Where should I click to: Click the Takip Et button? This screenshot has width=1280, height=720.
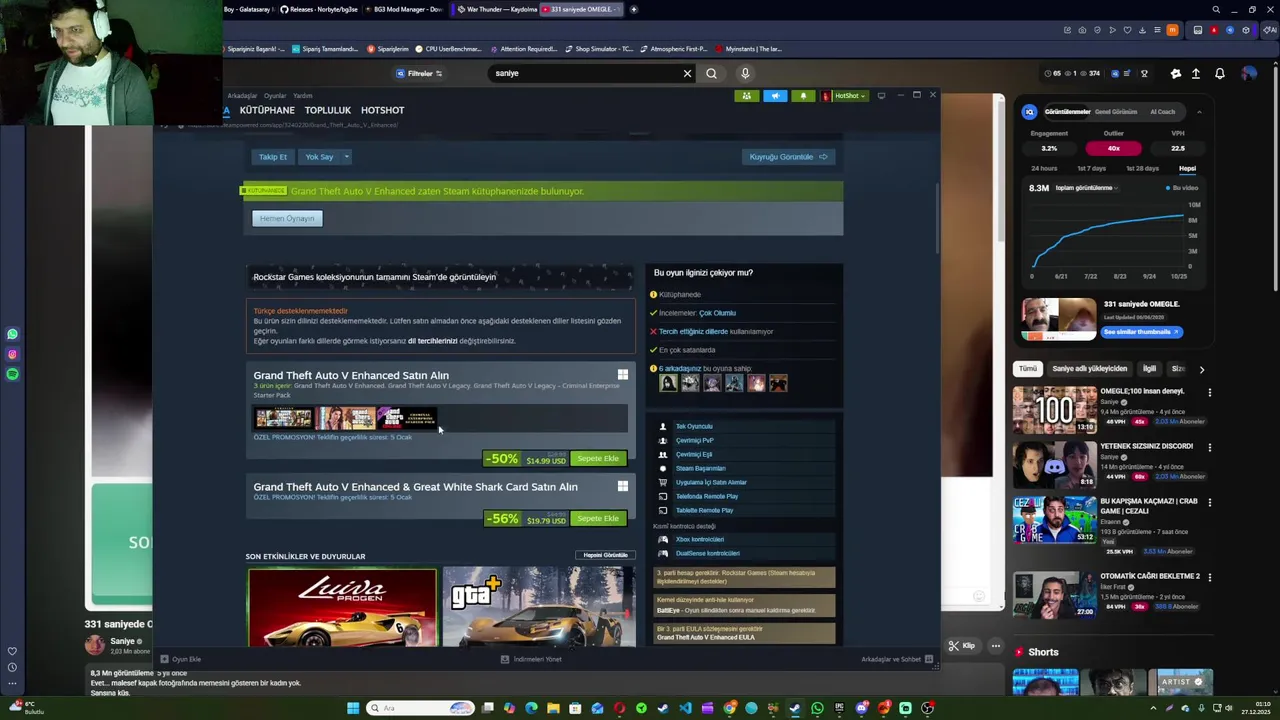273,157
